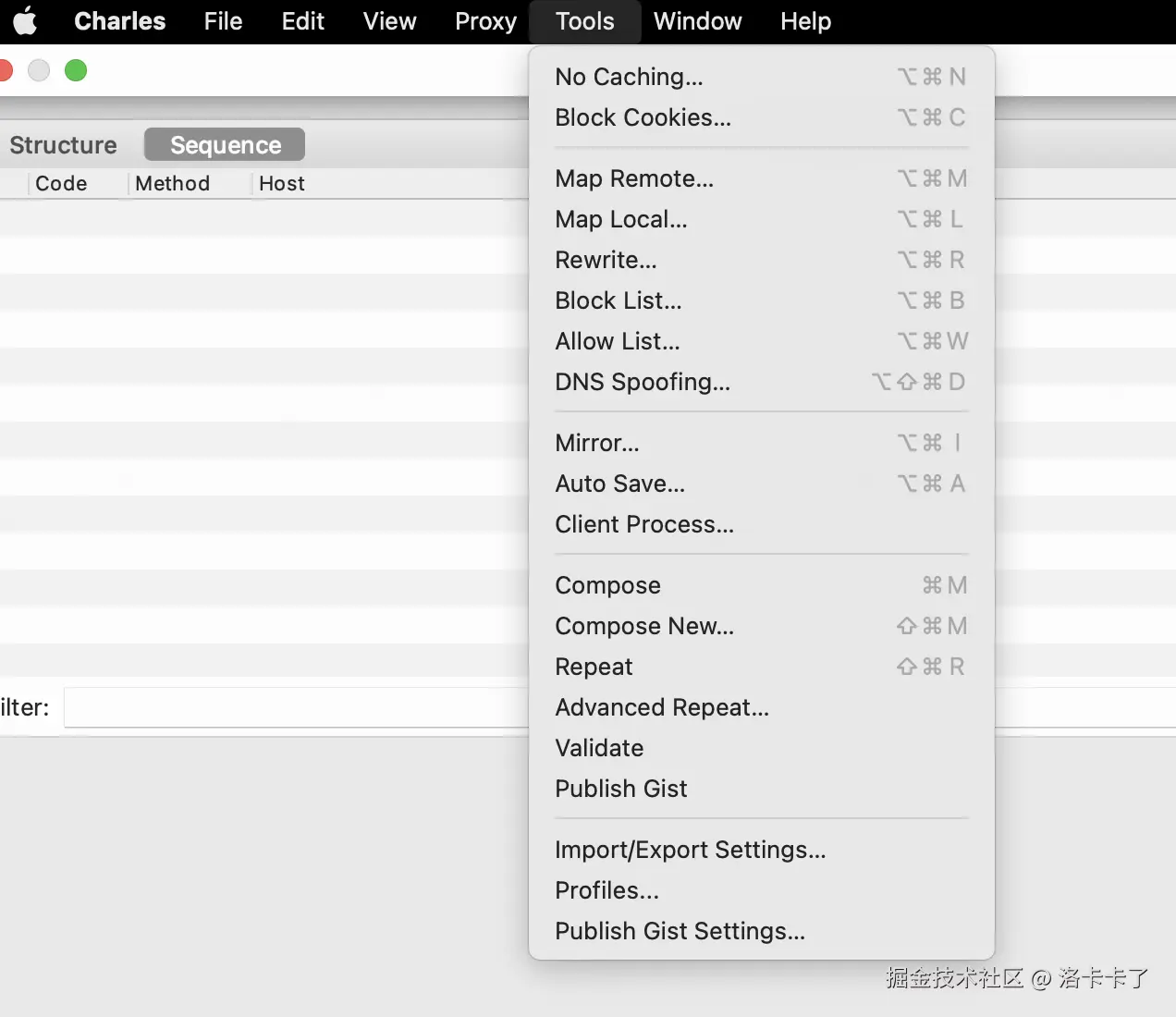
Task: Open the File menu
Action: [223, 21]
